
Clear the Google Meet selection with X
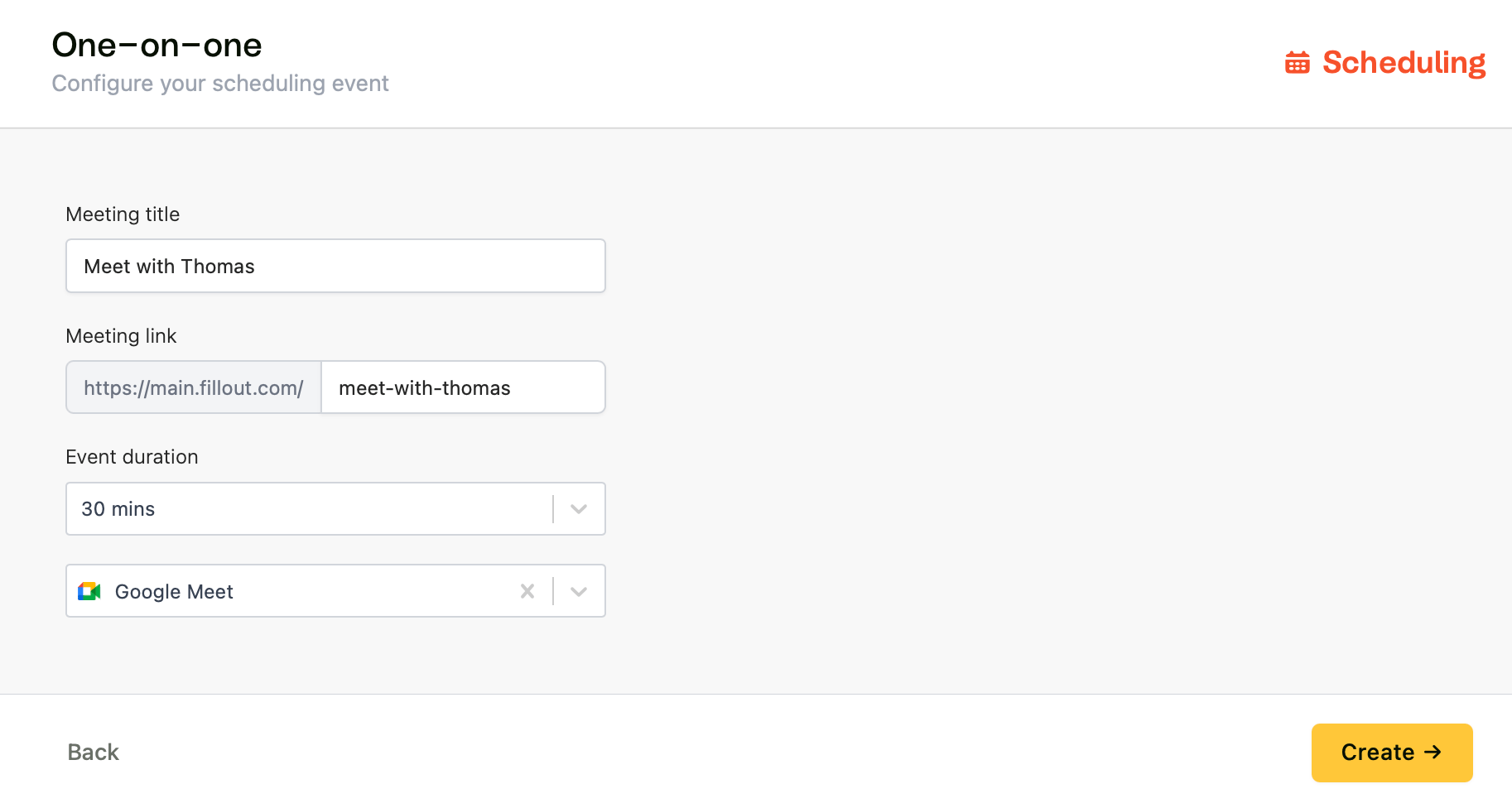click(x=527, y=591)
